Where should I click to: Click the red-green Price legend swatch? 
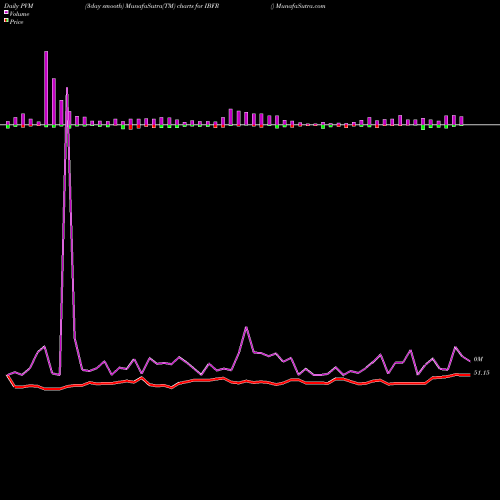[6, 20]
